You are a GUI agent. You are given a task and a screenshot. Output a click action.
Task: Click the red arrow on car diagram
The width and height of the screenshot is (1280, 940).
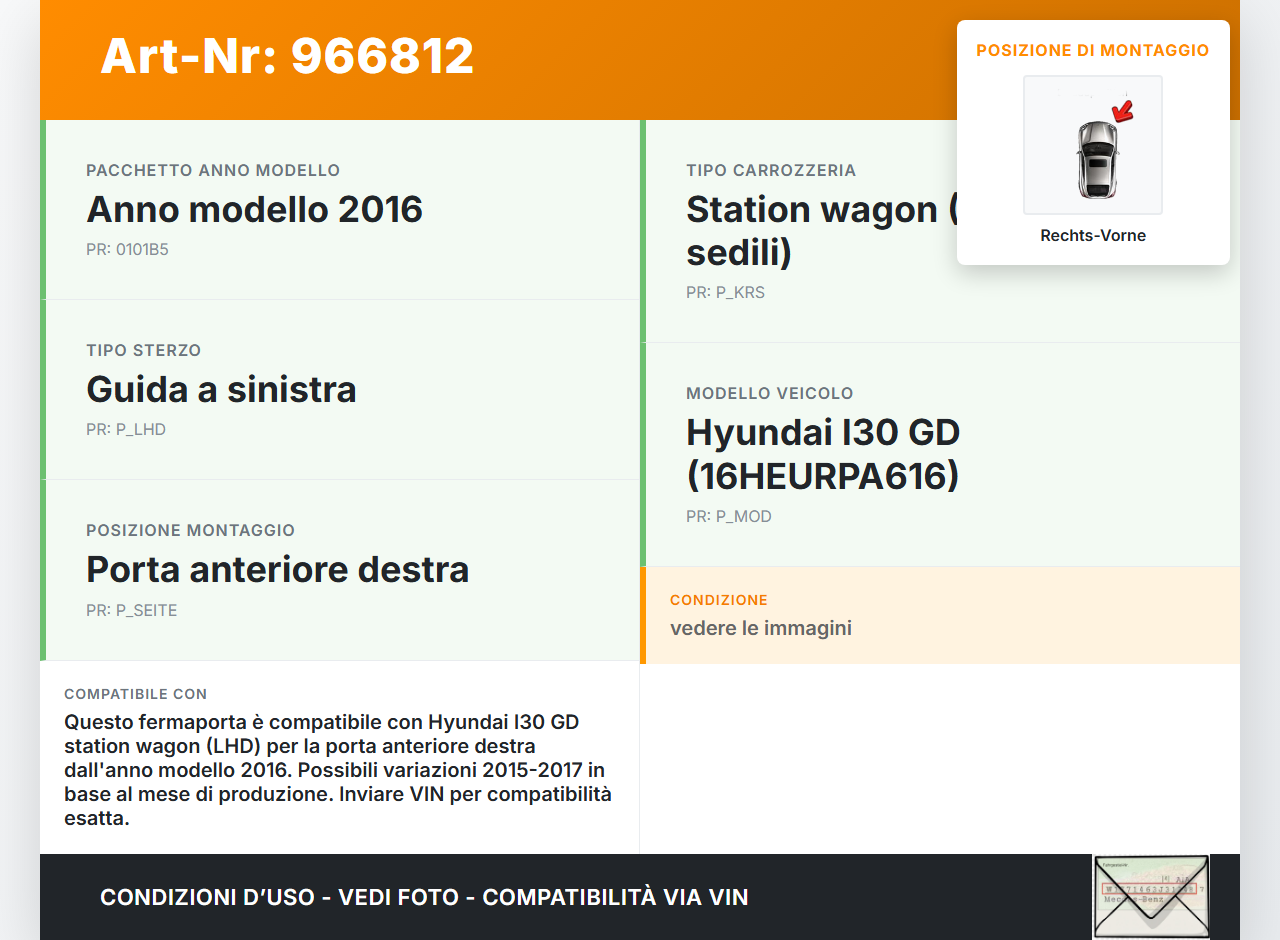pos(1123,110)
